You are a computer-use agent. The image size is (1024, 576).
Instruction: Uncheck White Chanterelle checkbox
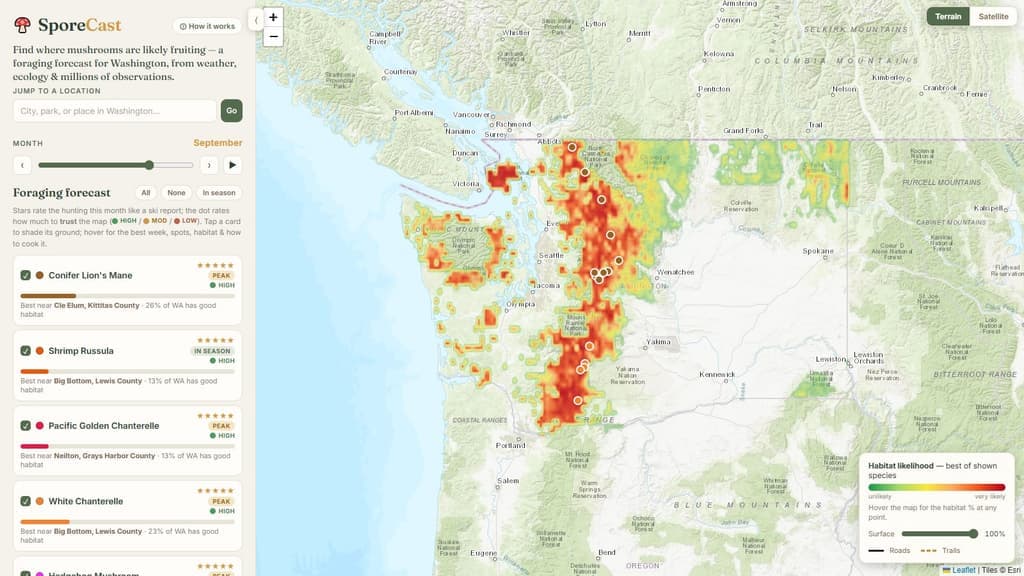pos(25,501)
